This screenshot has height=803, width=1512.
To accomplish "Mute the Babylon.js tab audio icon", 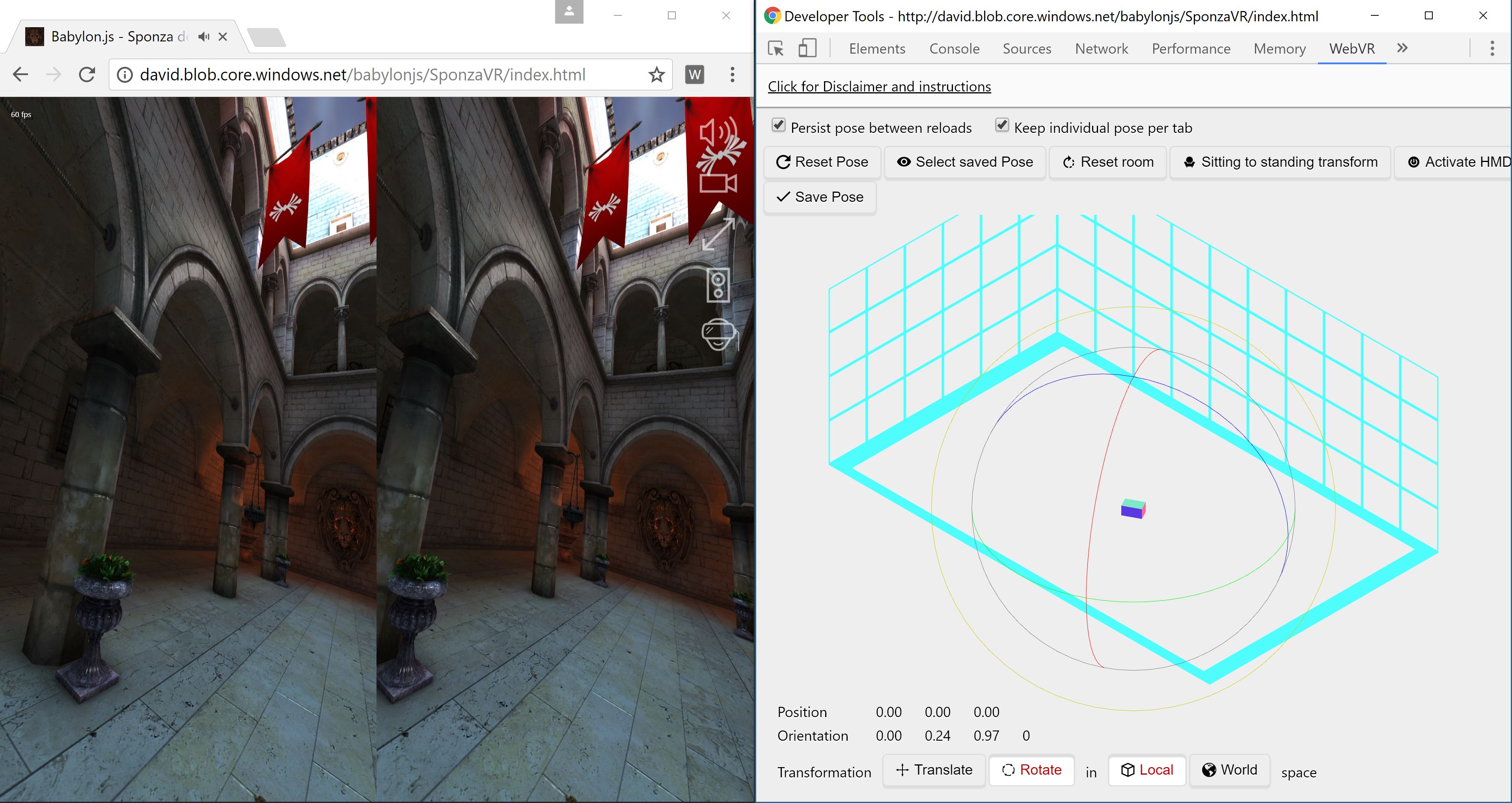I will pos(204,37).
